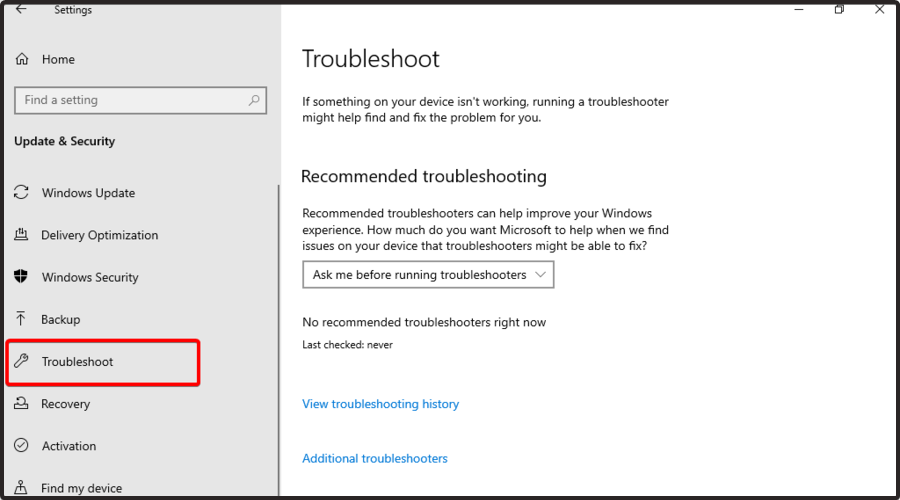Go to the Recovery settings page
The height and width of the screenshot is (500, 900).
[65, 404]
